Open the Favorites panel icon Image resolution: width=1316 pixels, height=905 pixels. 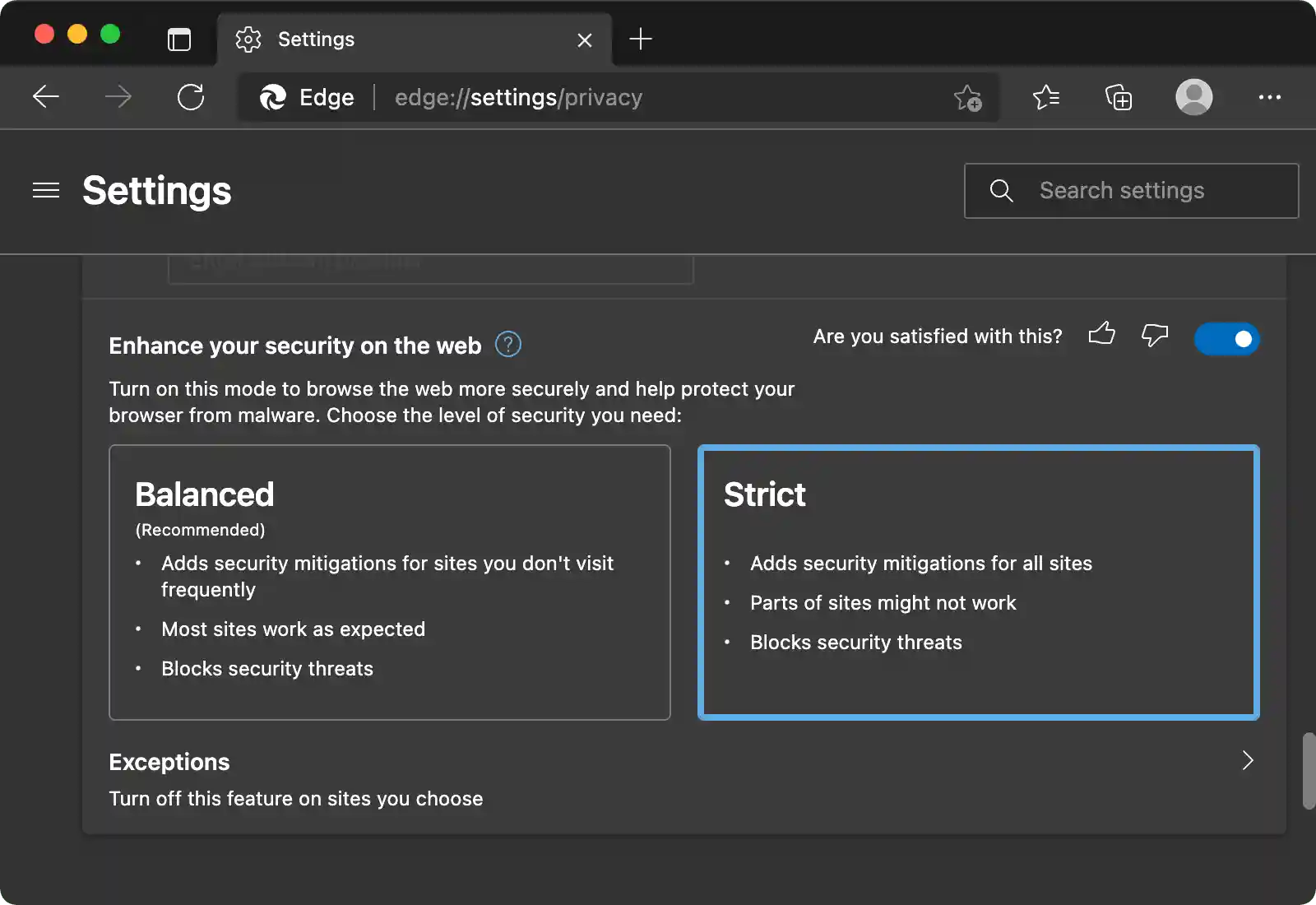1046,97
